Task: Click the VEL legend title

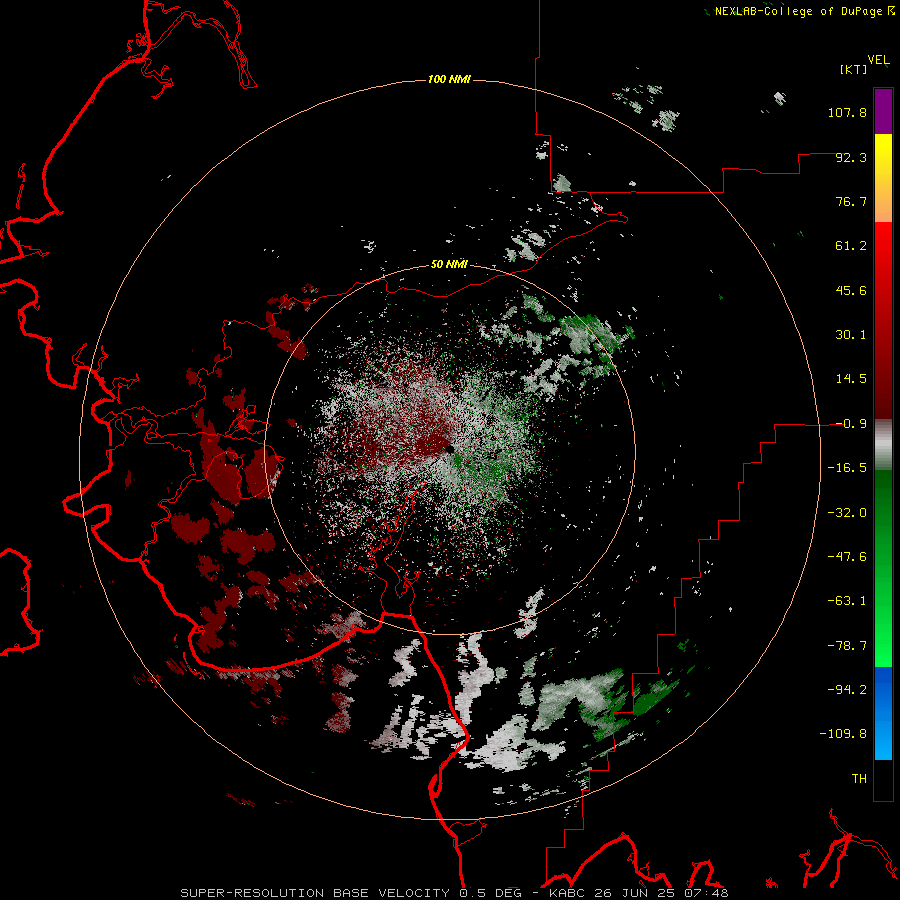Action: 878,59
